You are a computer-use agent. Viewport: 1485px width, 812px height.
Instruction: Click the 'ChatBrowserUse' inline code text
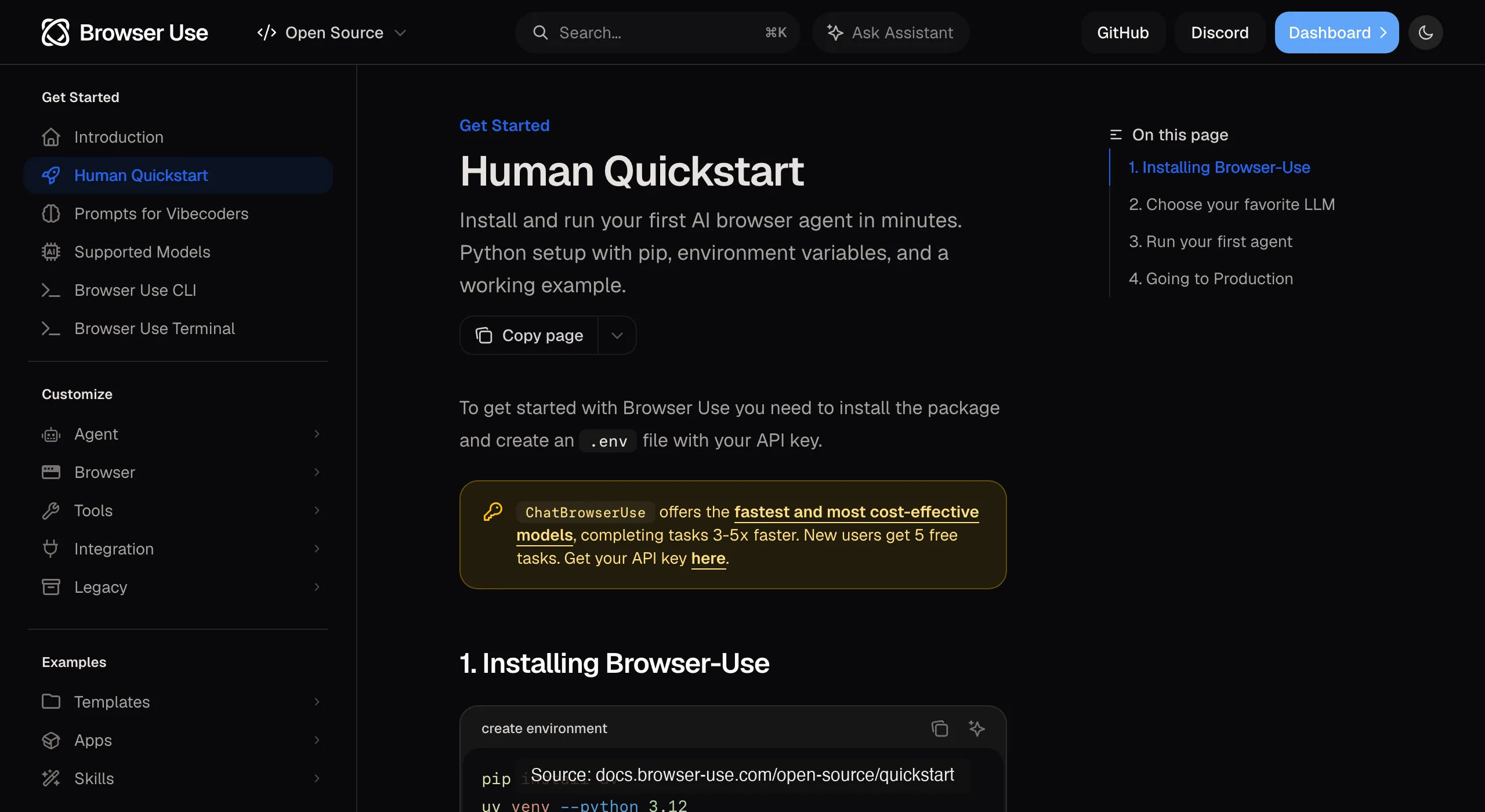[585, 512]
